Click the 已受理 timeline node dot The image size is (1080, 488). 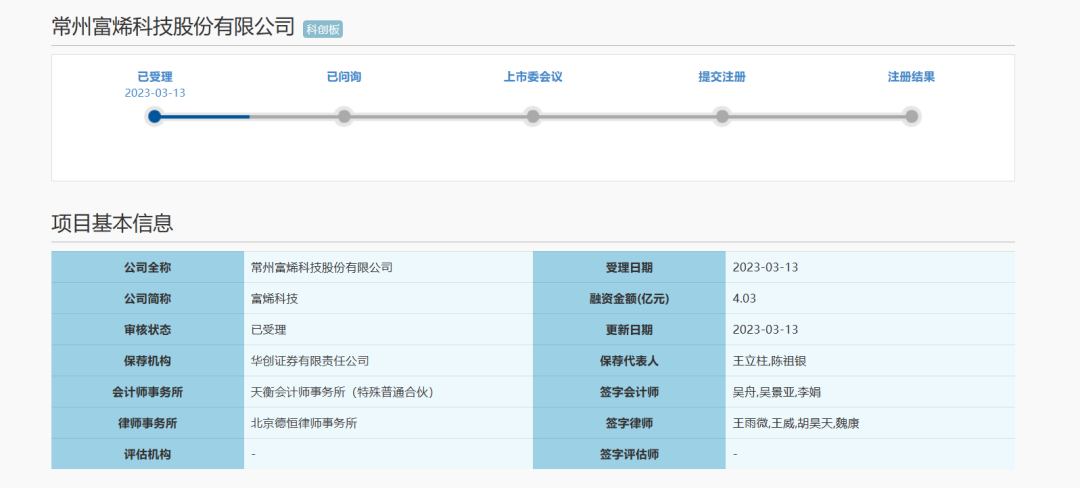click(x=155, y=116)
